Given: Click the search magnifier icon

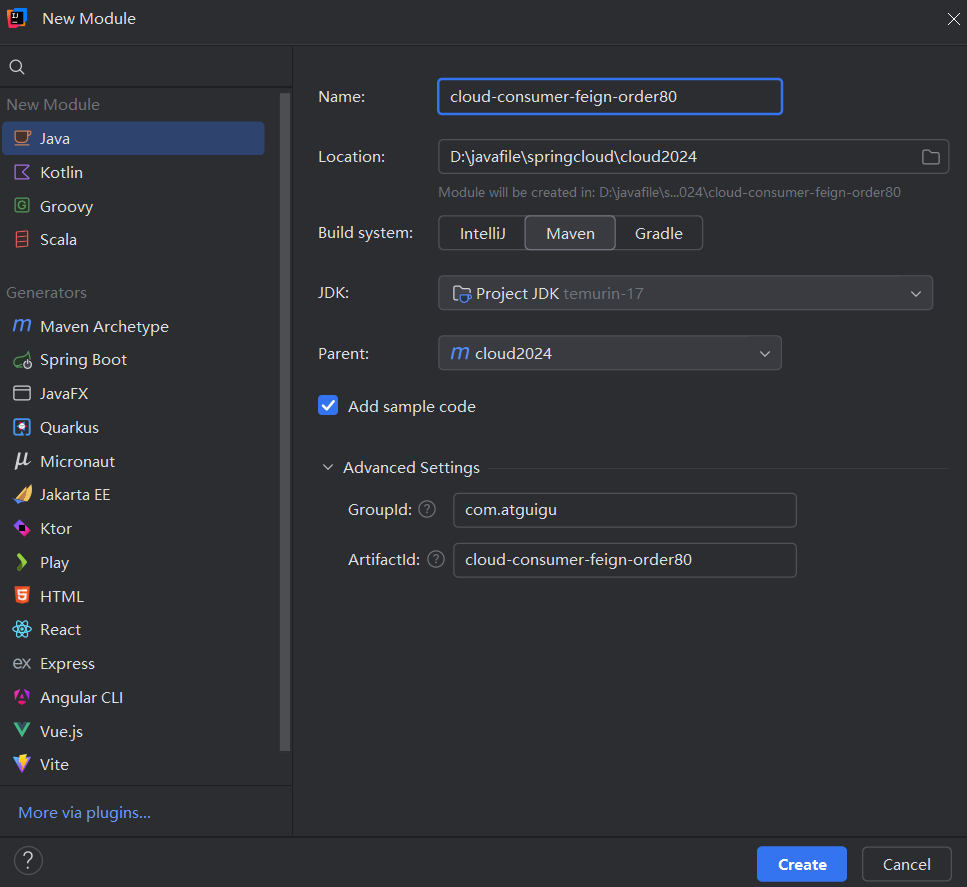Looking at the screenshot, I should point(17,67).
